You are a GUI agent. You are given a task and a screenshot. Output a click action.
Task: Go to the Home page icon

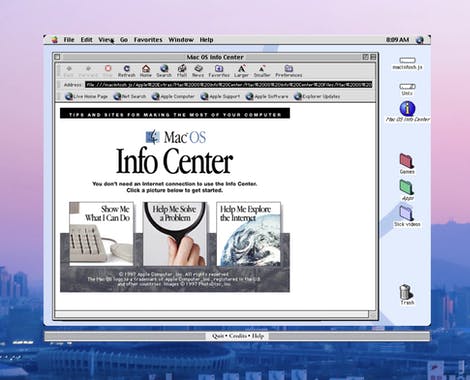[x=146, y=71]
